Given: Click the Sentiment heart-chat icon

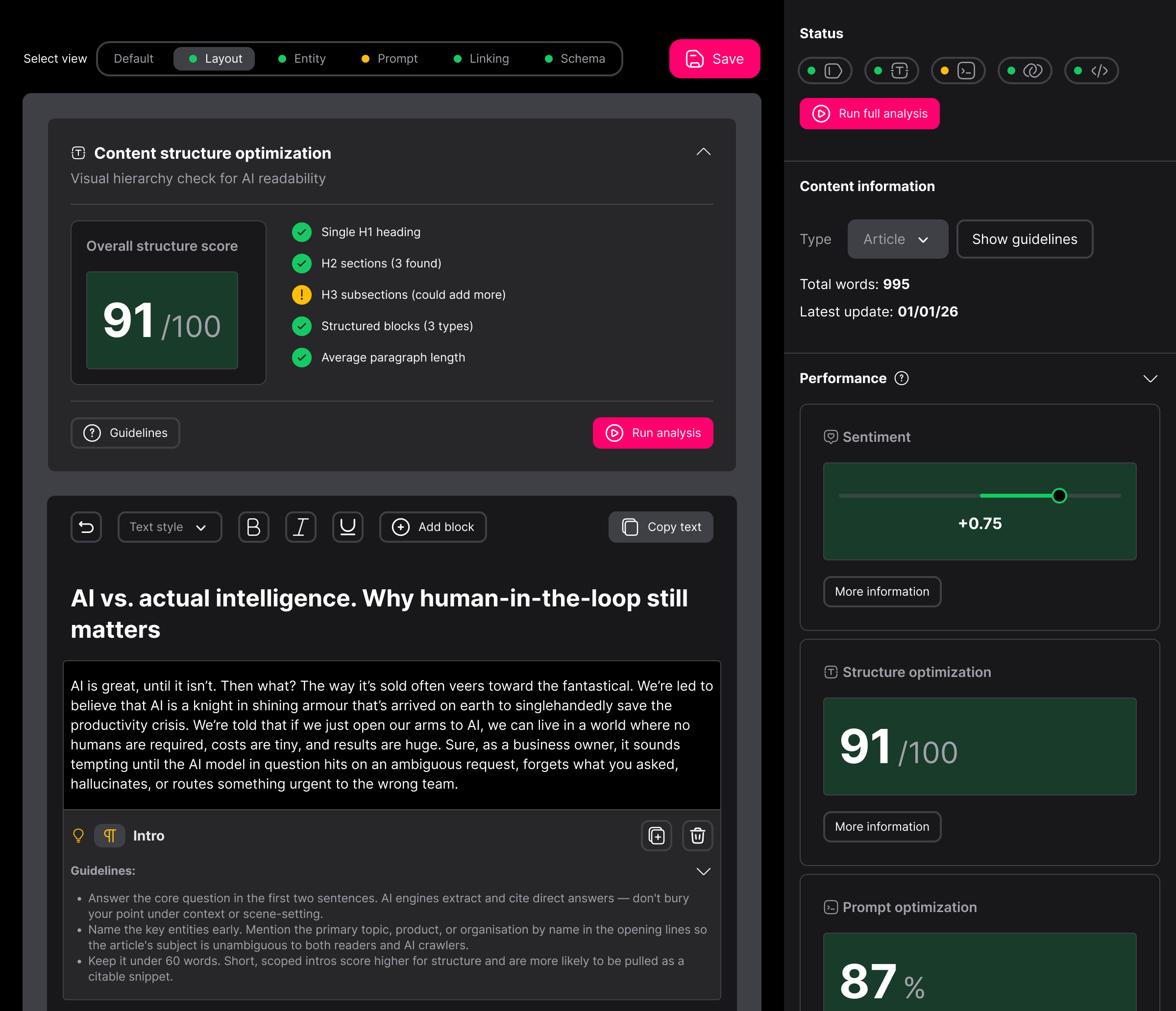Looking at the screenshot, I should [831, 437].
